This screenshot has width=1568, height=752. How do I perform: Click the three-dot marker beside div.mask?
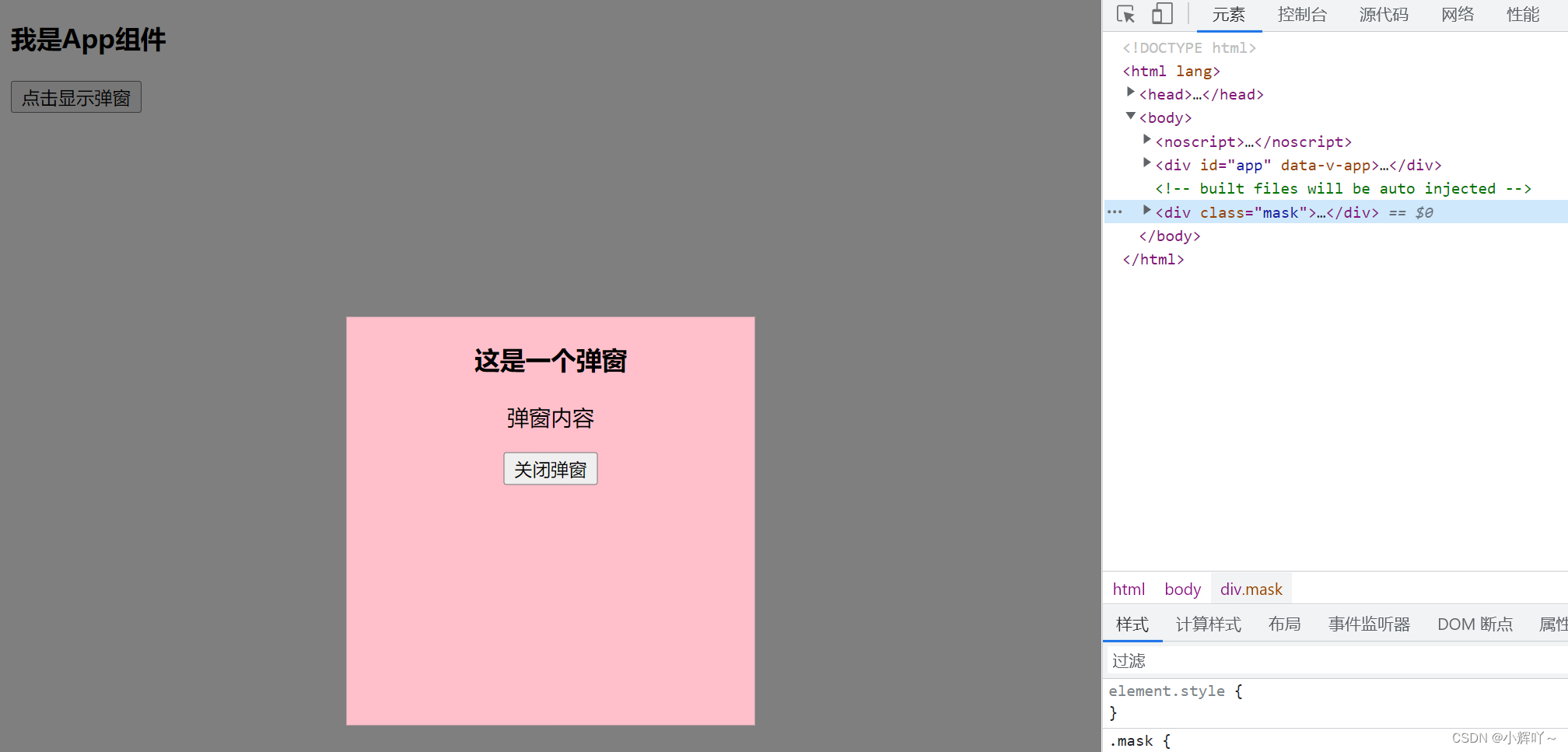[1115, 212]
